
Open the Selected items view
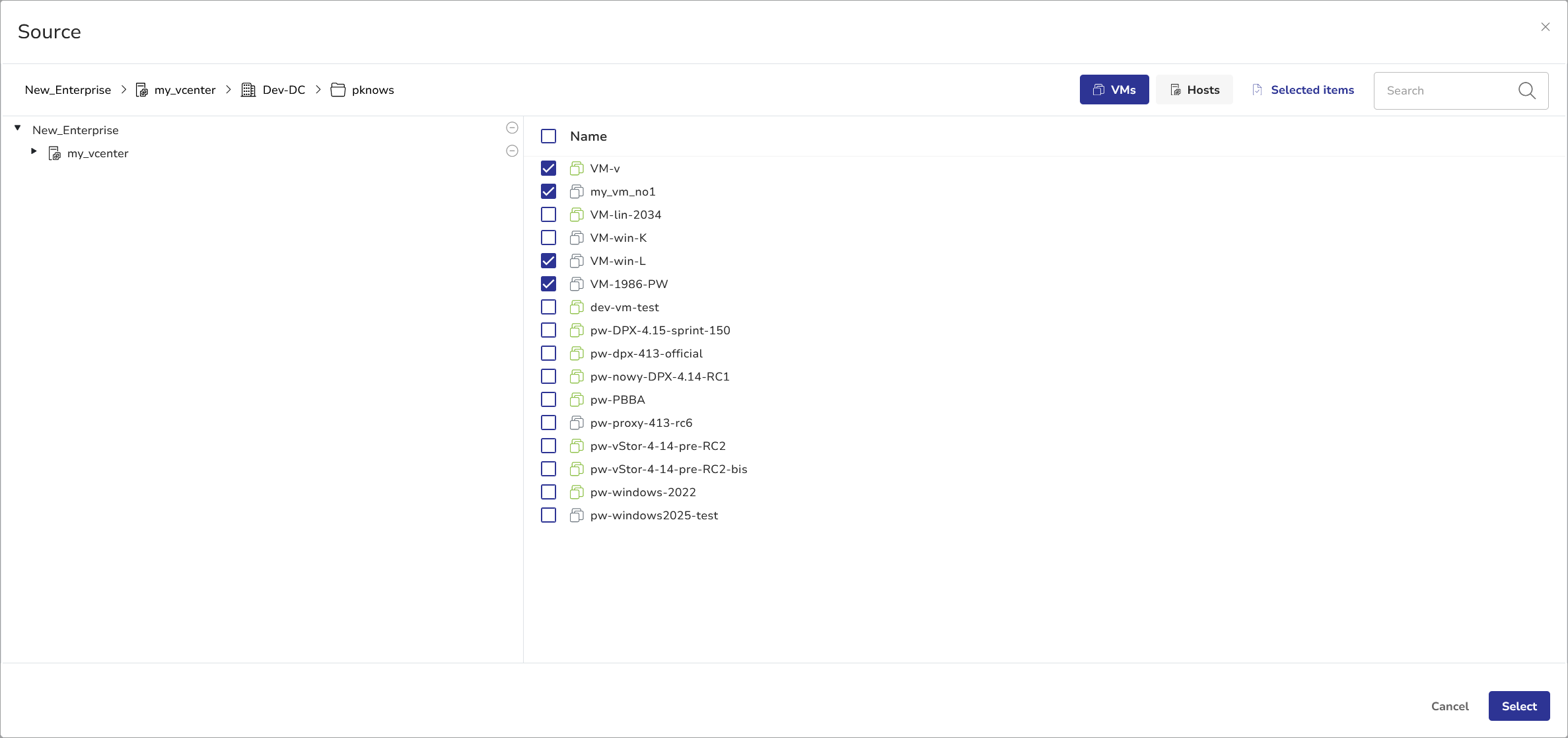pyautogui.click(x=1303, y=90)
